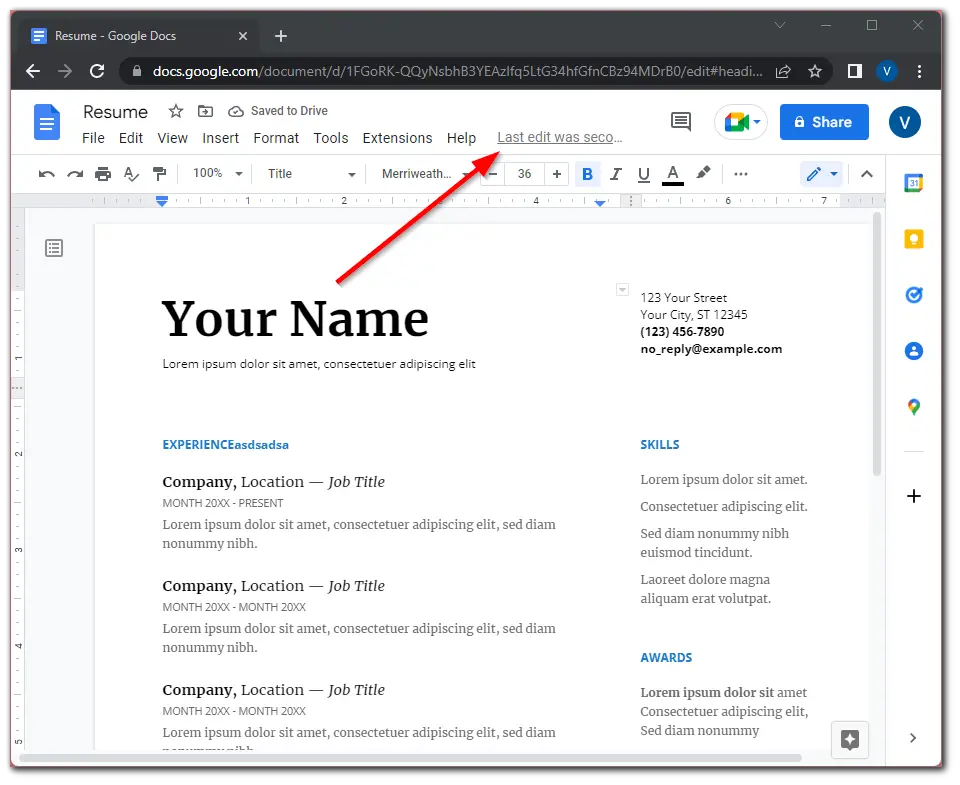960x785 pixels.
Task: Toggle underline formatting
Action: click(x=643, y=173)
